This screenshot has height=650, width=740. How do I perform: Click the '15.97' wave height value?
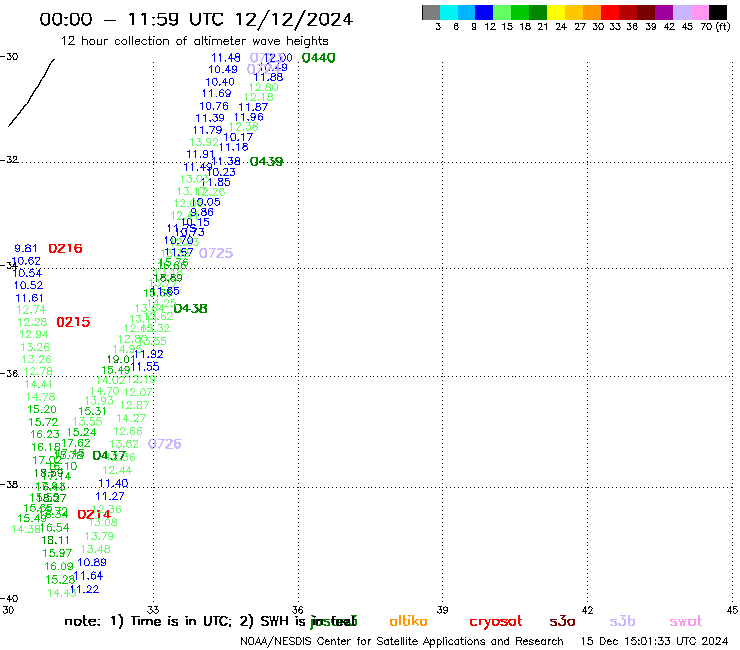57,553
